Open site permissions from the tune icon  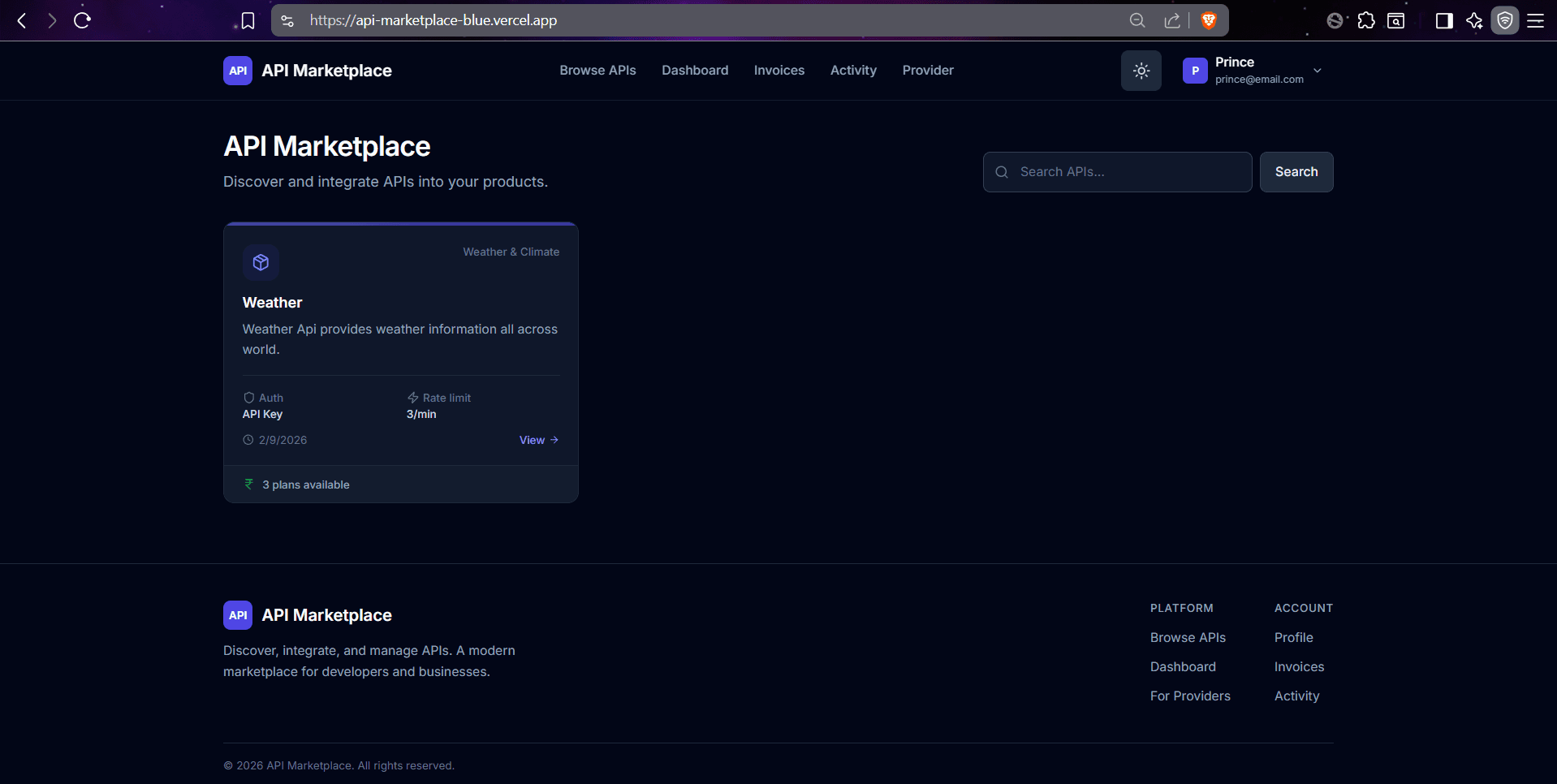pos(286,20)
